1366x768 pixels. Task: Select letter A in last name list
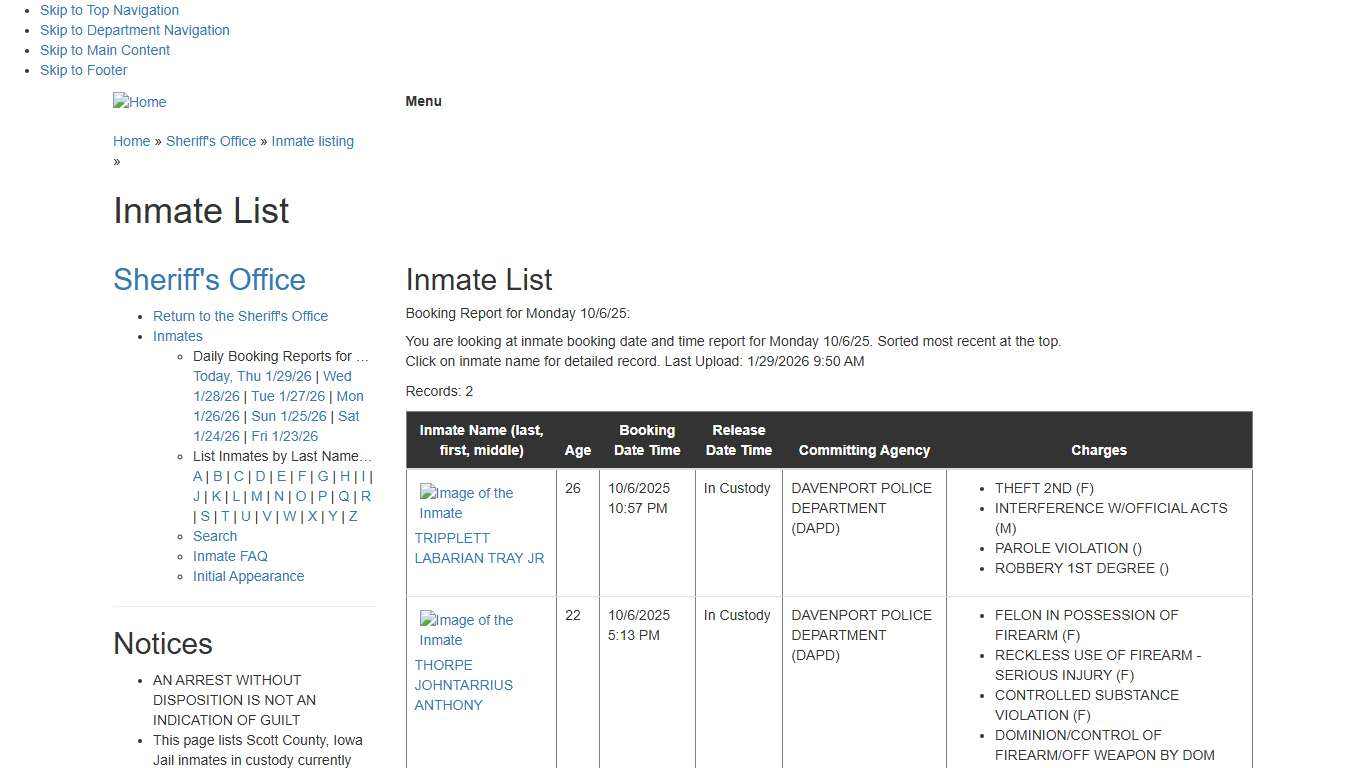197,476
